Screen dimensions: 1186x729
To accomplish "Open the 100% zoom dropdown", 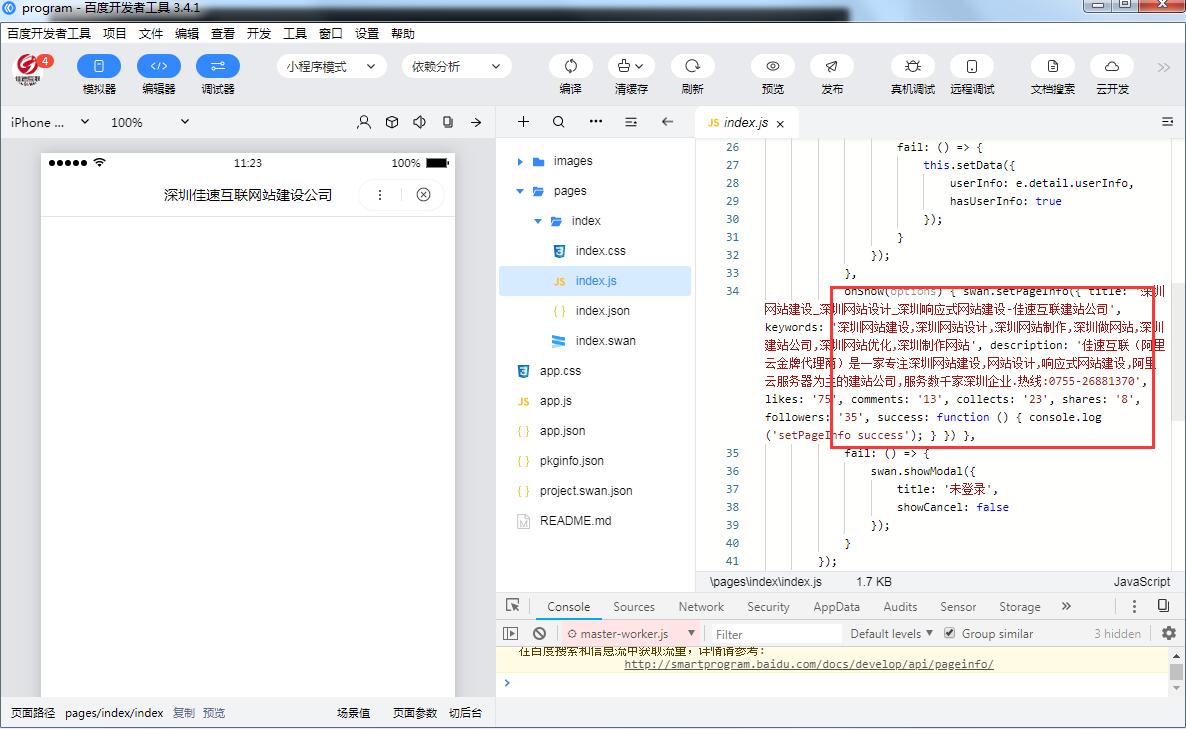I will pos(150,123).
